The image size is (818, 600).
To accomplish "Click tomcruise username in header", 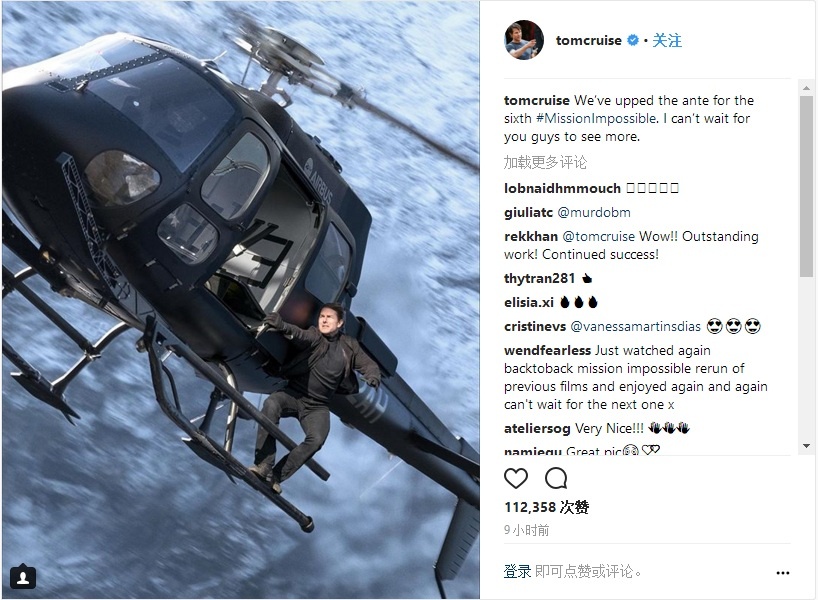I will [x=588, y=40].
